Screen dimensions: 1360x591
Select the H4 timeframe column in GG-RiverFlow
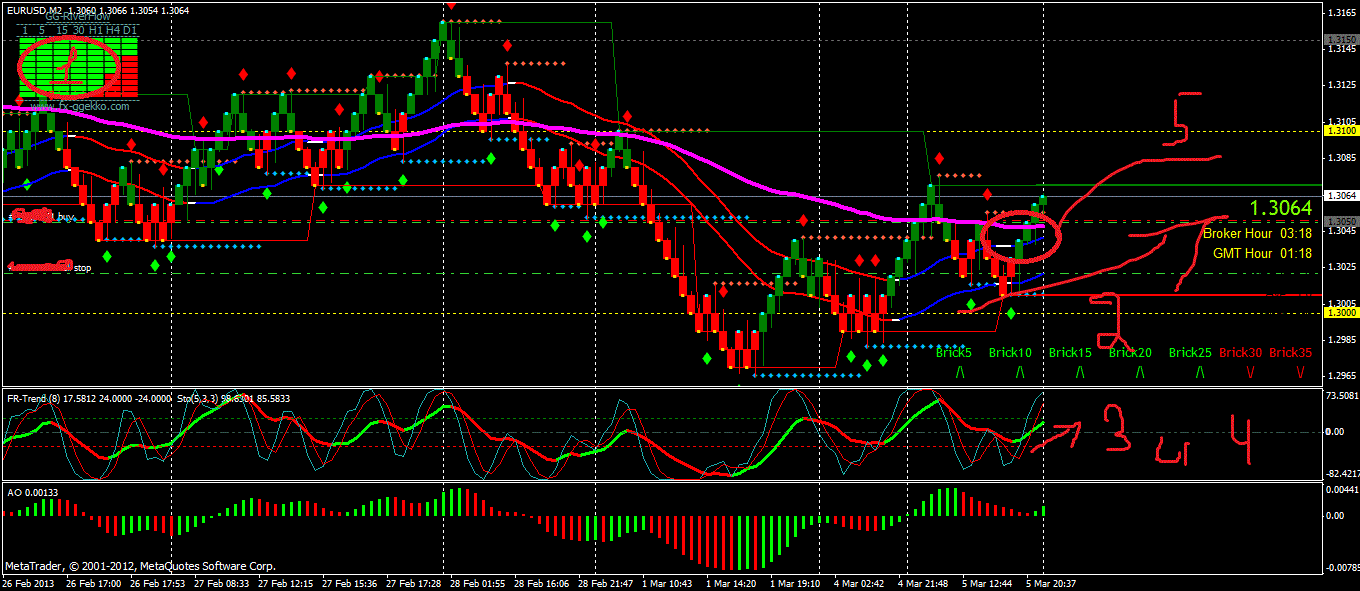tap(113, 30)
